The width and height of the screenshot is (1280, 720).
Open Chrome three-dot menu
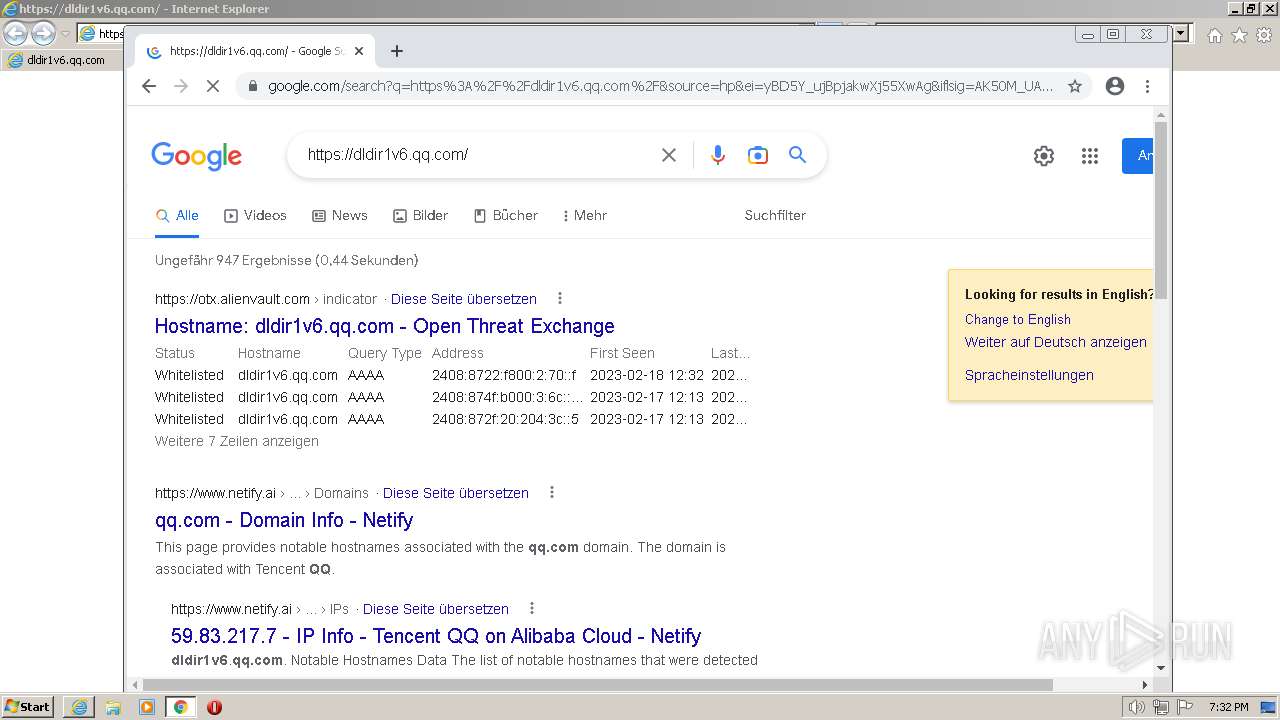[1148, 86]
